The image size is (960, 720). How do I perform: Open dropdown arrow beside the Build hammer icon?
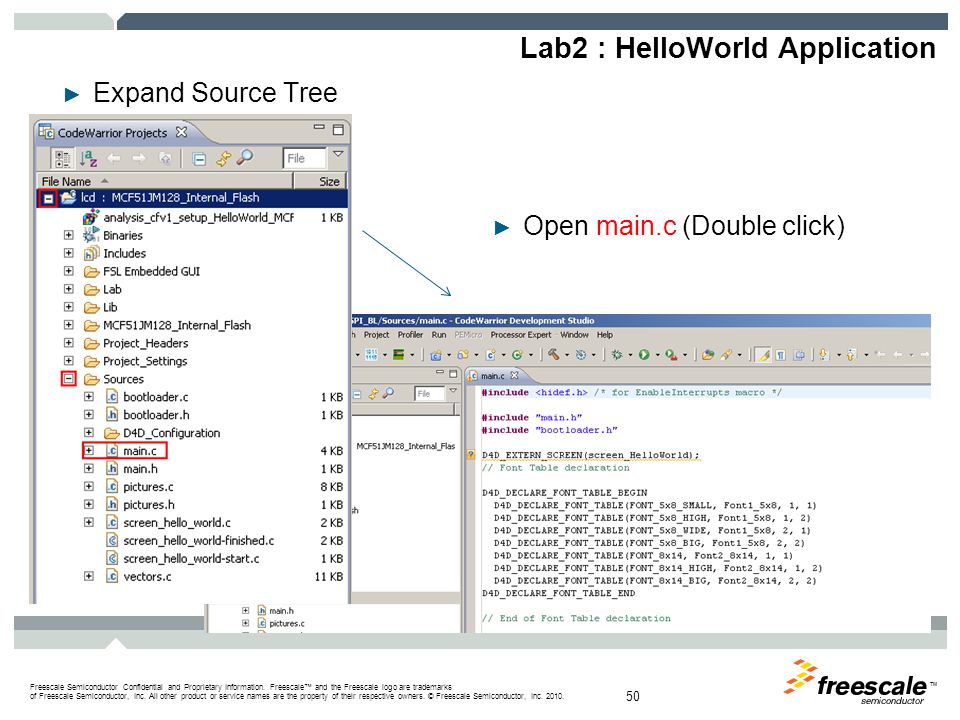tap(567, 355)
